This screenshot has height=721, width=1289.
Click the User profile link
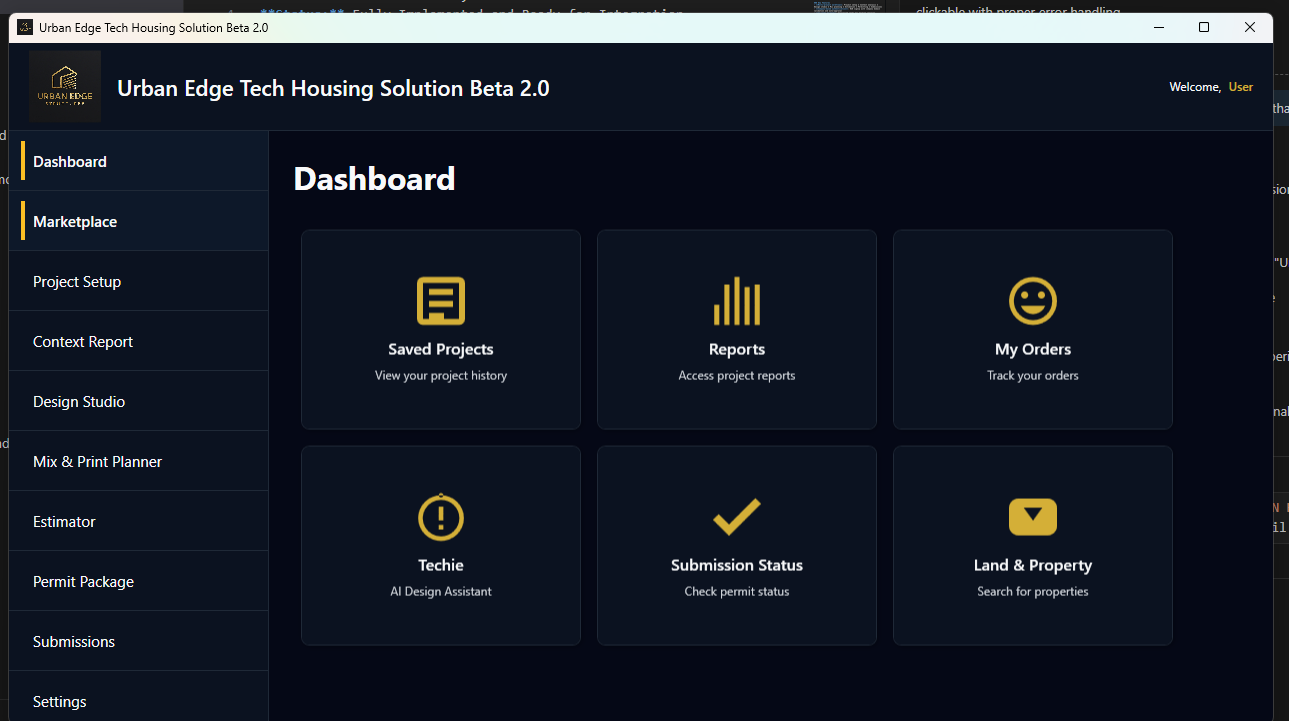(x=1240, y=87)
